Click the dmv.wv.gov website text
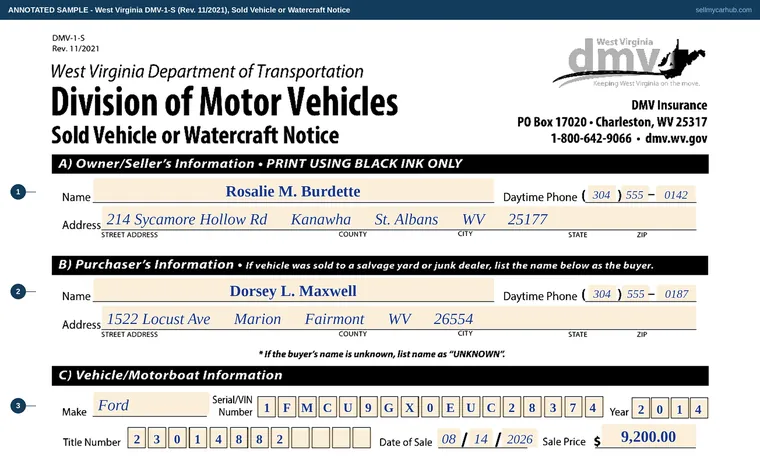 (676, 138)
